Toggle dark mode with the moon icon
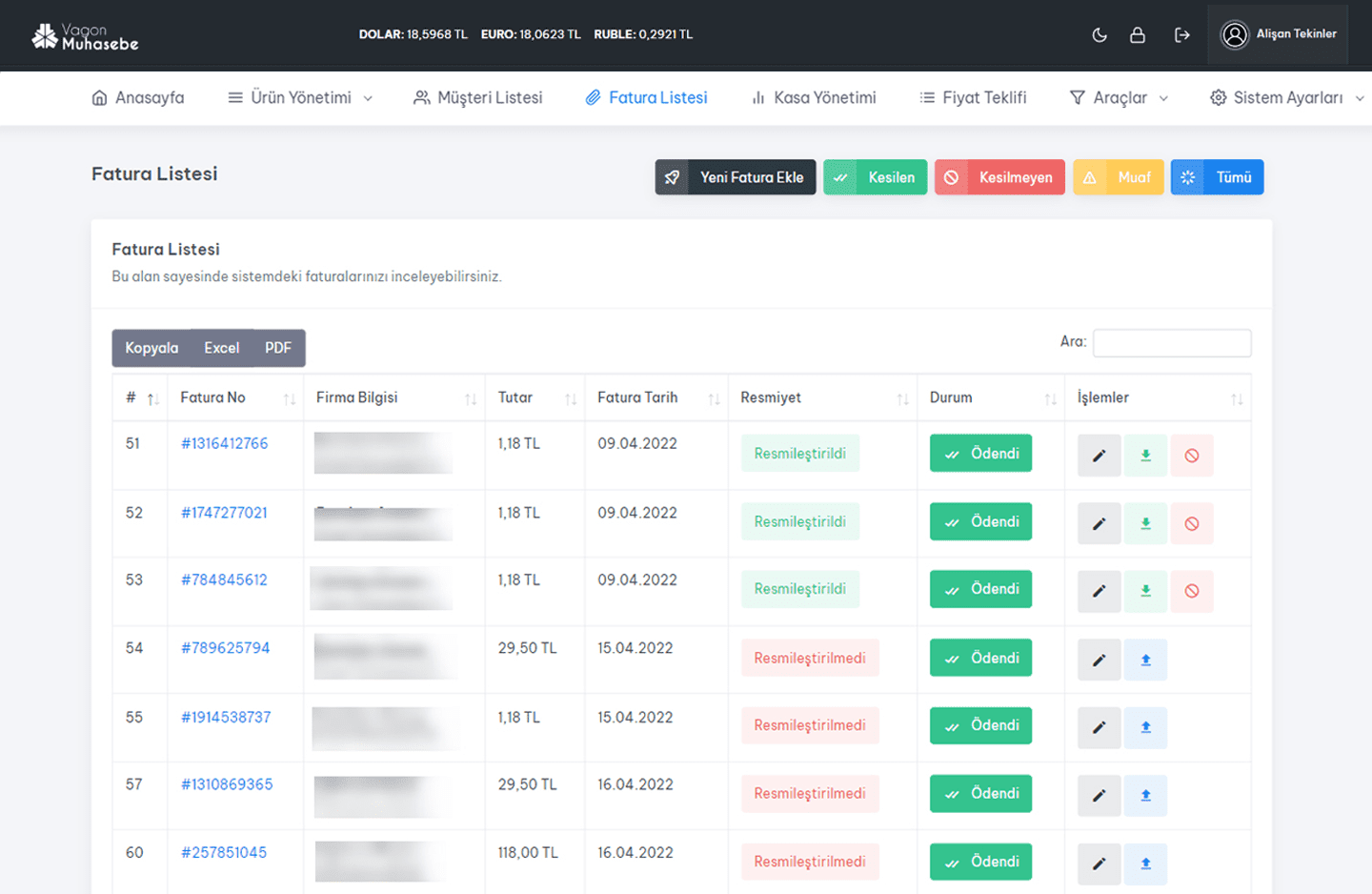Viewport: 1372px width, 894px height. pos(1100,35)
